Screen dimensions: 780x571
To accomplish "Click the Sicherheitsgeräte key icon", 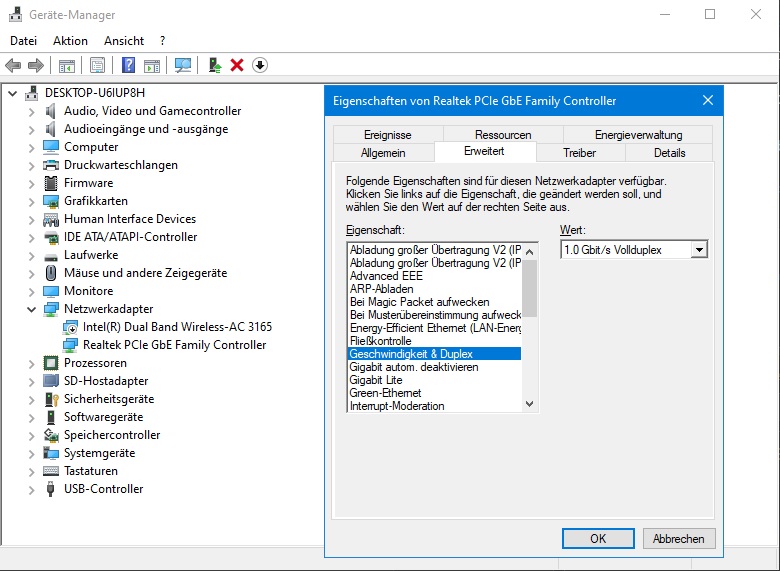I will [x=52, y=399].
